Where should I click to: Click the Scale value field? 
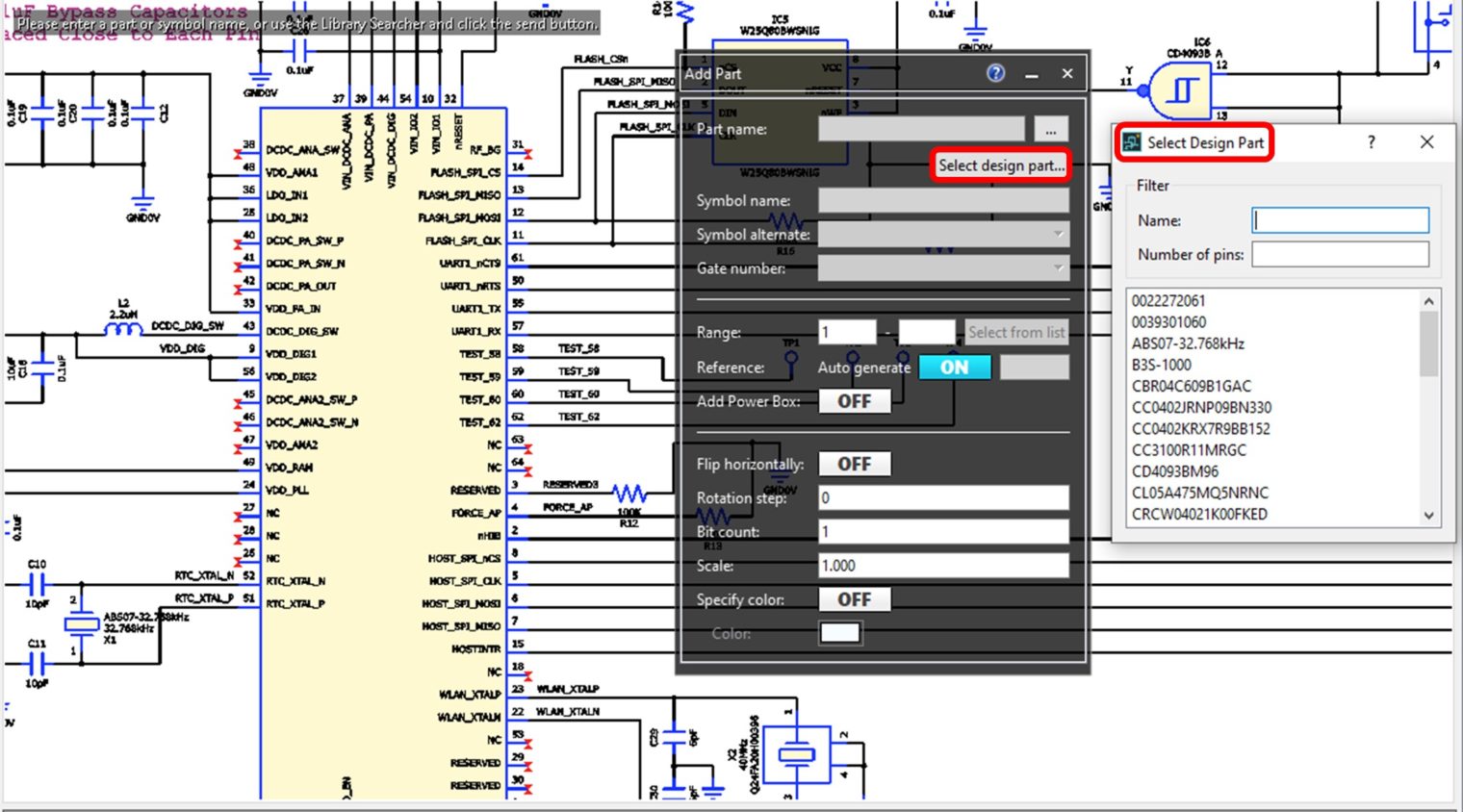tap(943, 565)
